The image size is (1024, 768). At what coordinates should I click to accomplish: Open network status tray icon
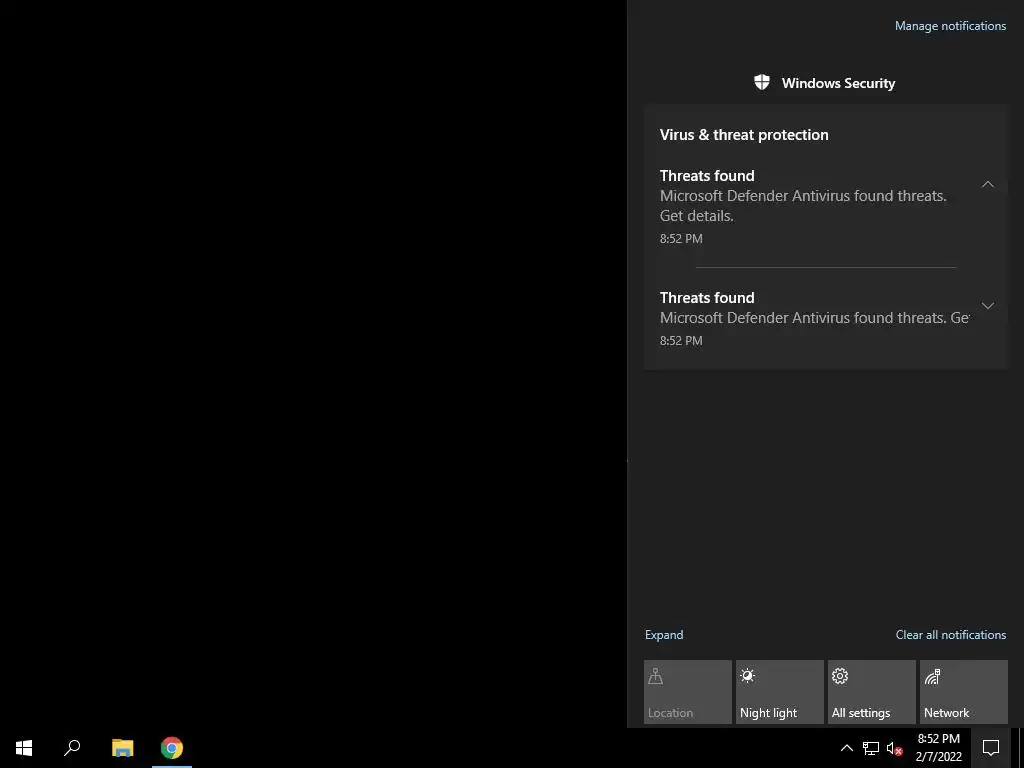(871, 748)
